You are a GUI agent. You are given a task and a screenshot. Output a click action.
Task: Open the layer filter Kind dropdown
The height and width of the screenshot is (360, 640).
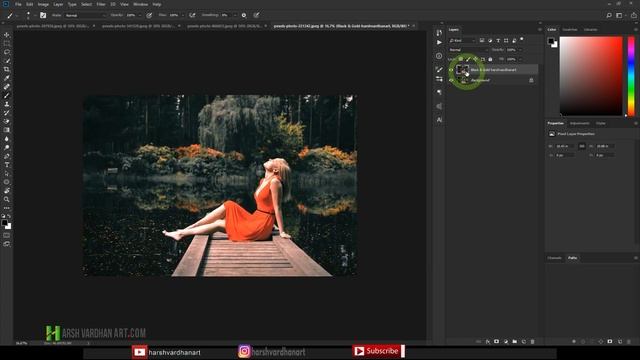click(x=462, y=40)
